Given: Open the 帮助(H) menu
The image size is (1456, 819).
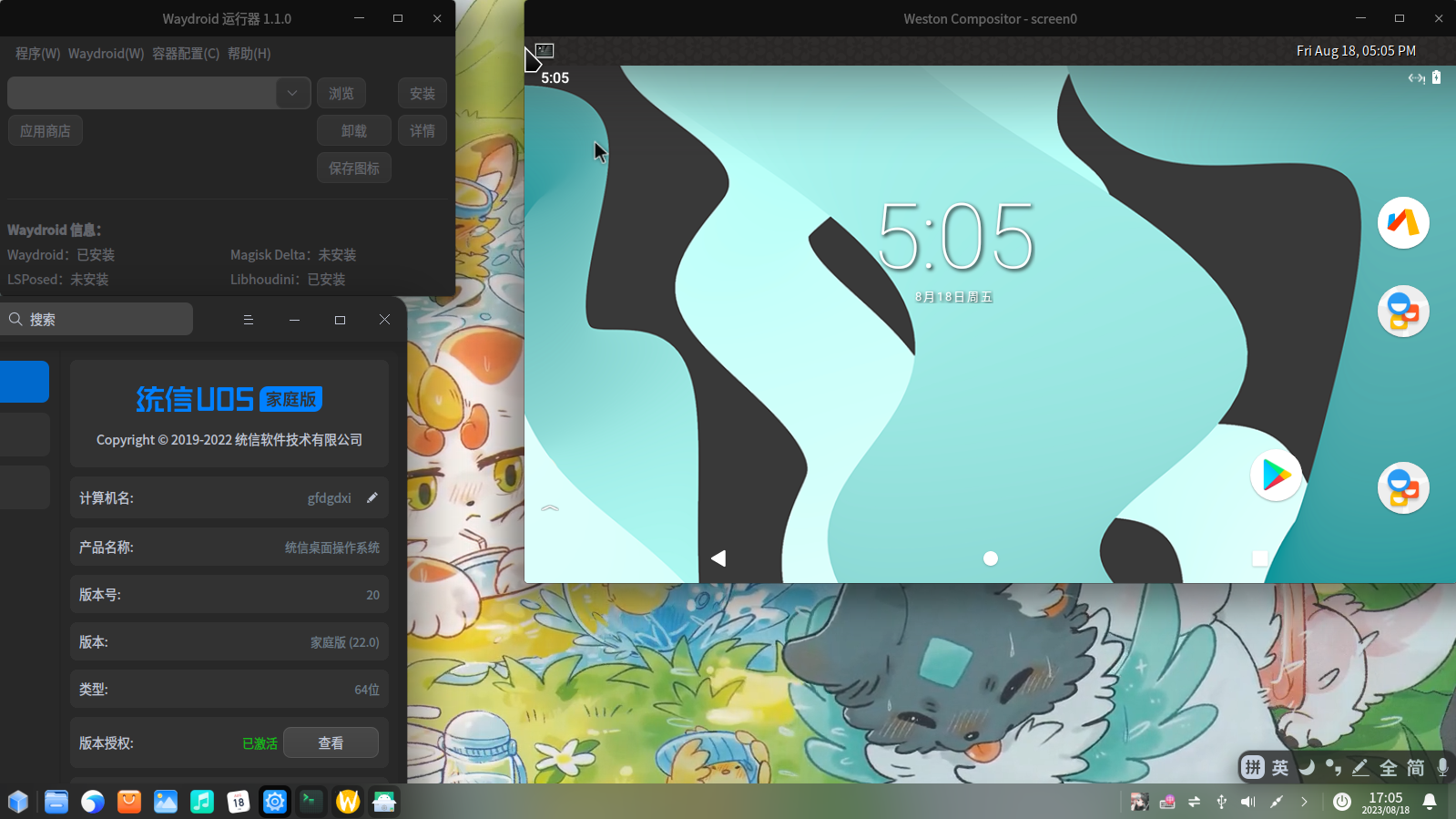Looking at the screenshot, I should point(249,54).
